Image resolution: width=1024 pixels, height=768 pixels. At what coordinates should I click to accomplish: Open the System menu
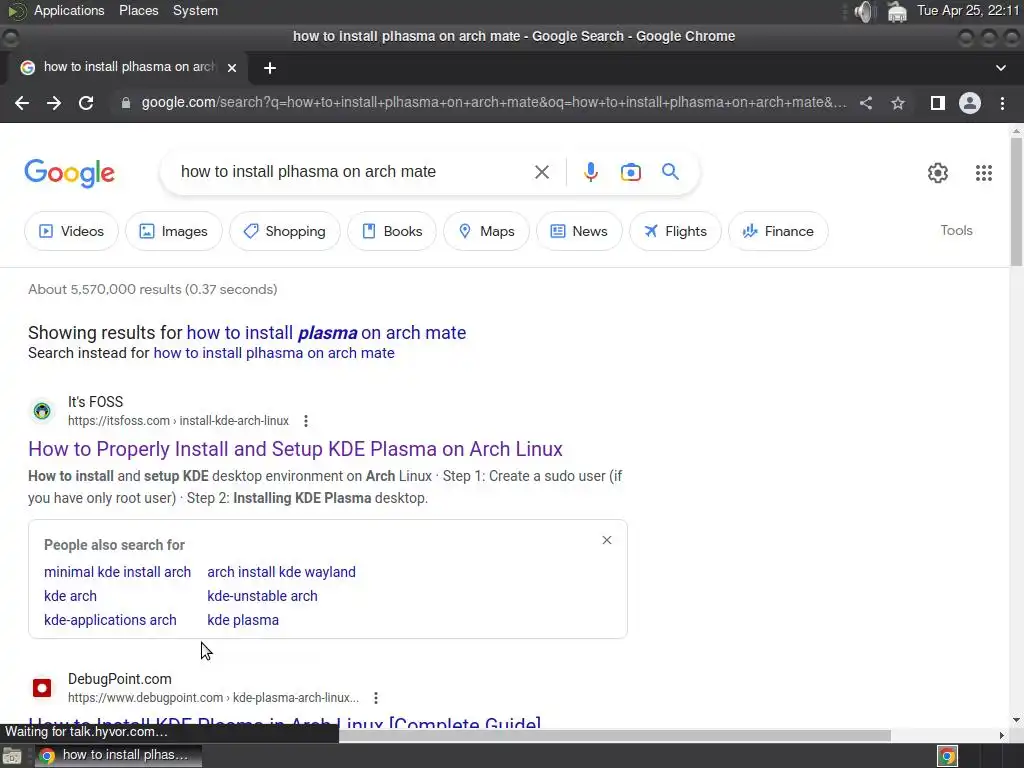[x=195, y=10]
